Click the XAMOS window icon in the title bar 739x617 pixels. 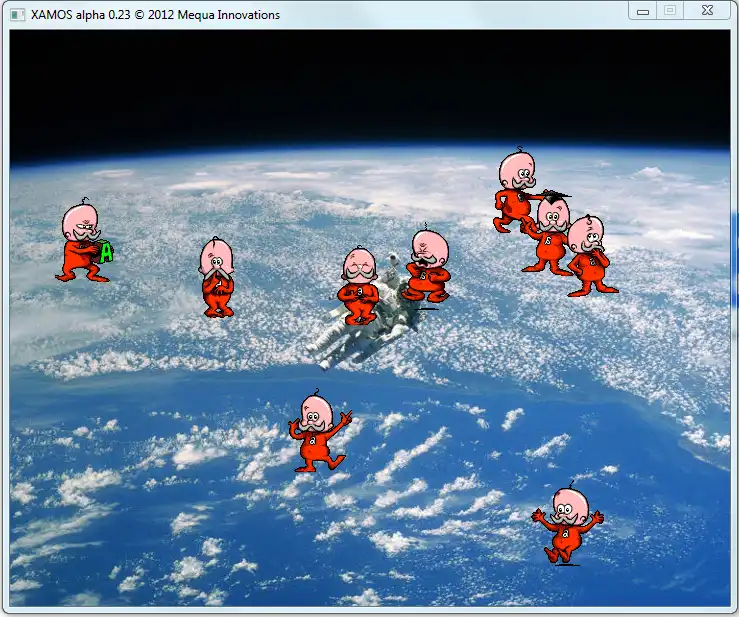[x=18, y=15]
